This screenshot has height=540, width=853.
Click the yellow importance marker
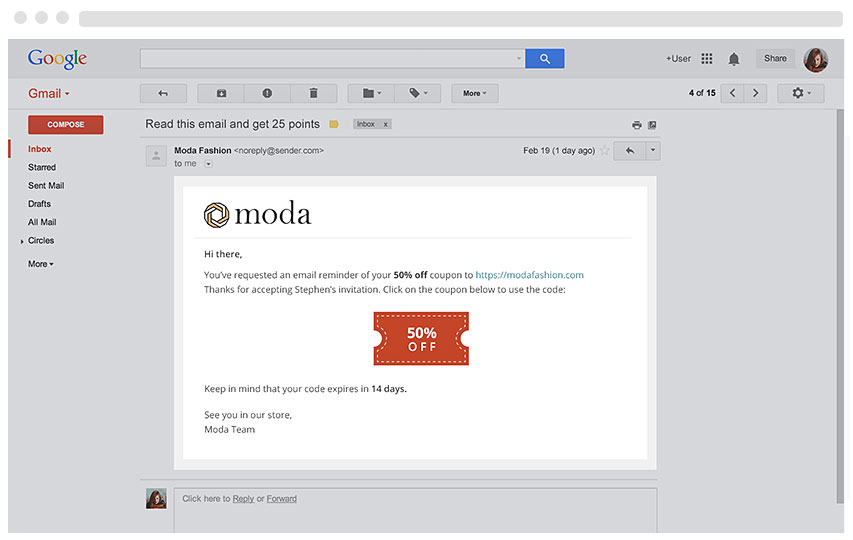334,125
